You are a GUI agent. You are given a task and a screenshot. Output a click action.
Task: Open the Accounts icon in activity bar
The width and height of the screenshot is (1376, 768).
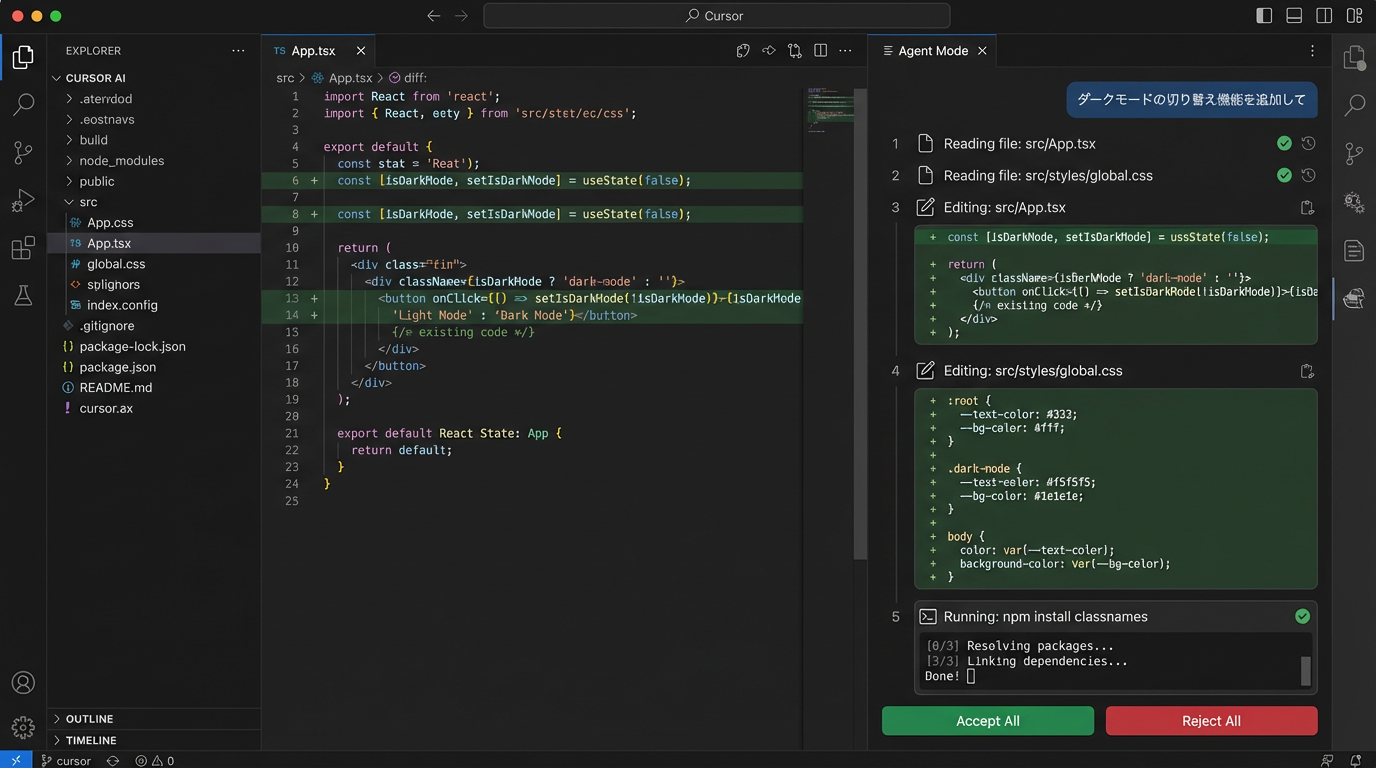coord(23,683)
